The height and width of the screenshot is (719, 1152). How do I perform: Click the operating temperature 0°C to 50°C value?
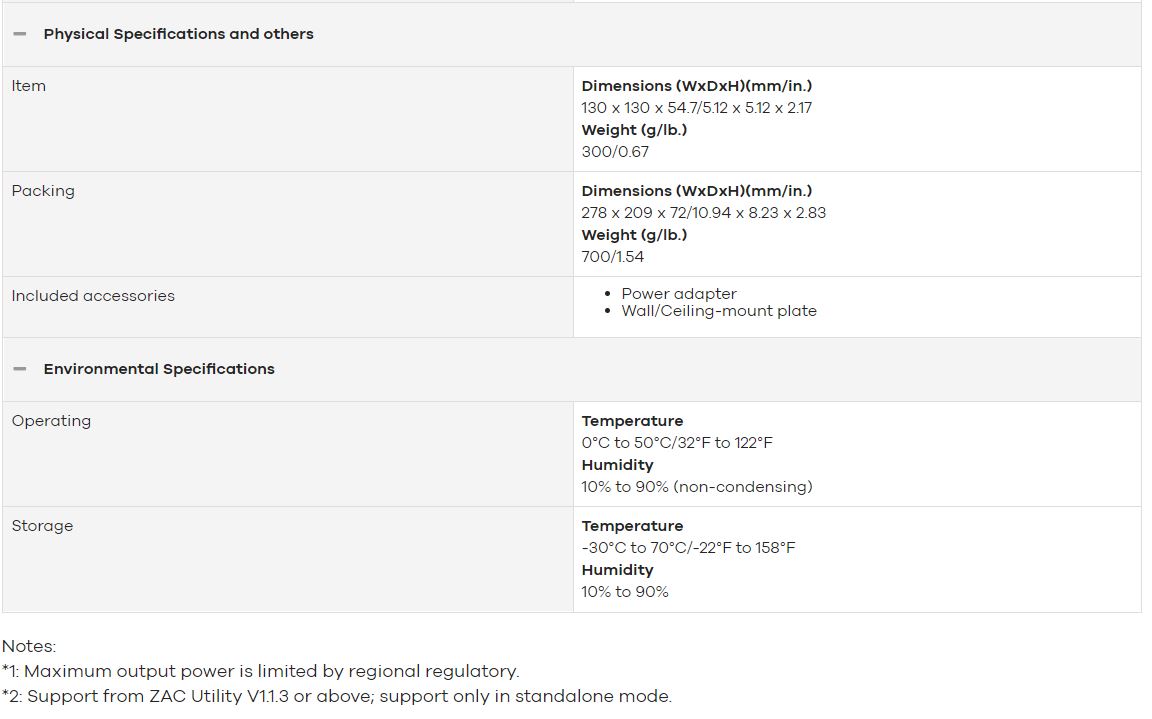click(x=677, y=443)
